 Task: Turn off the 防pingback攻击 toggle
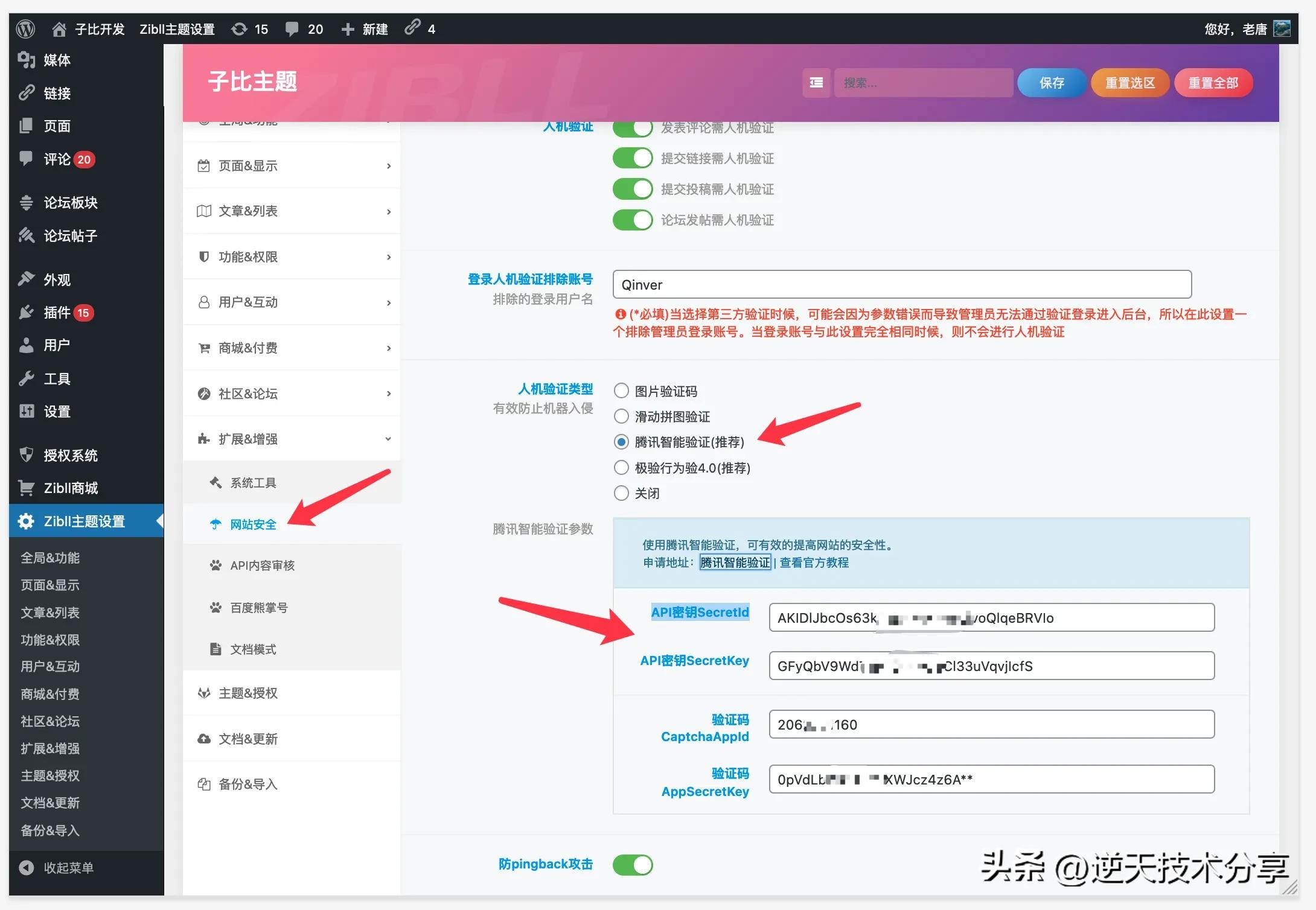tap(632, 864)
